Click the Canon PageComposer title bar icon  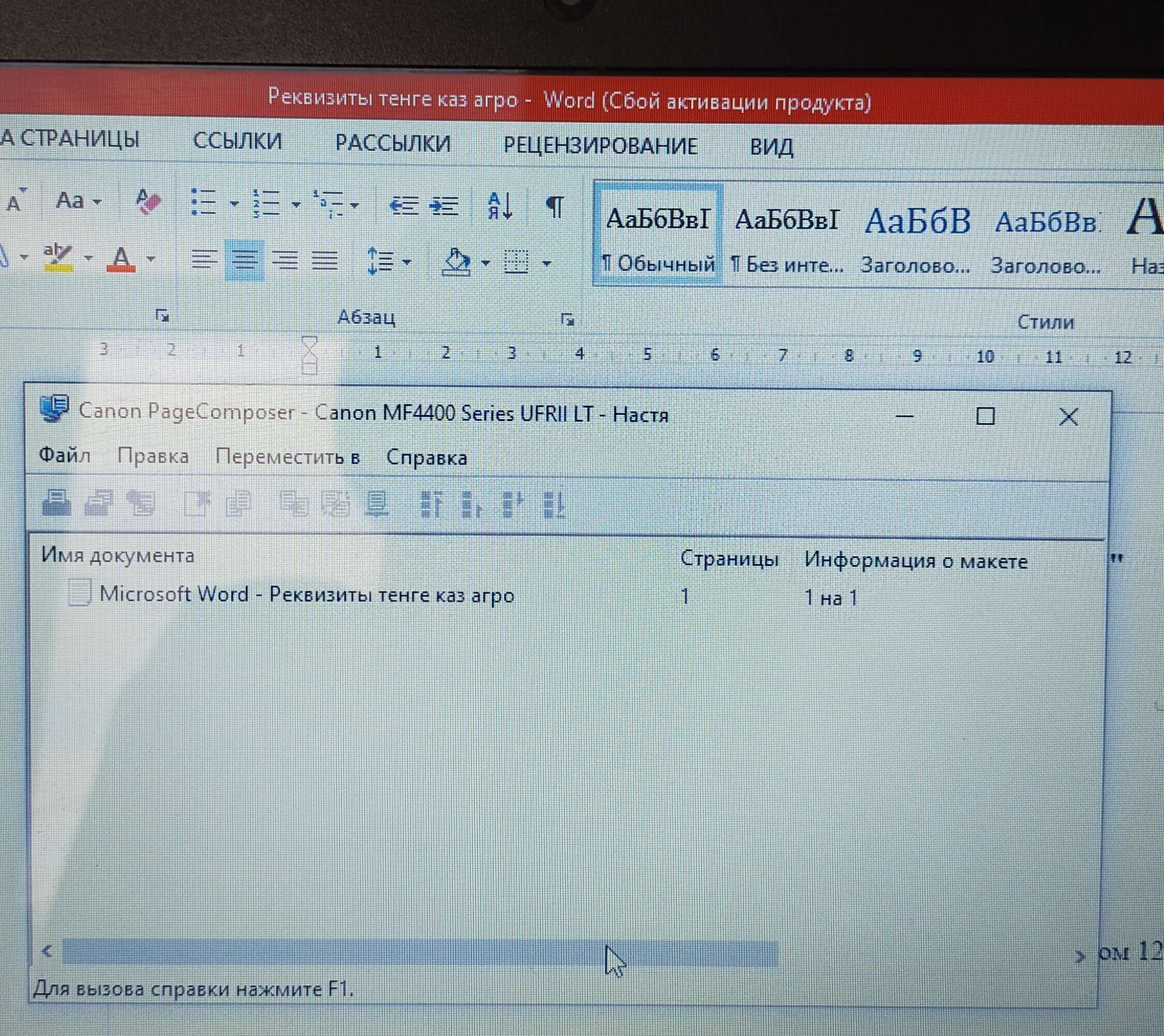point(55,408)
